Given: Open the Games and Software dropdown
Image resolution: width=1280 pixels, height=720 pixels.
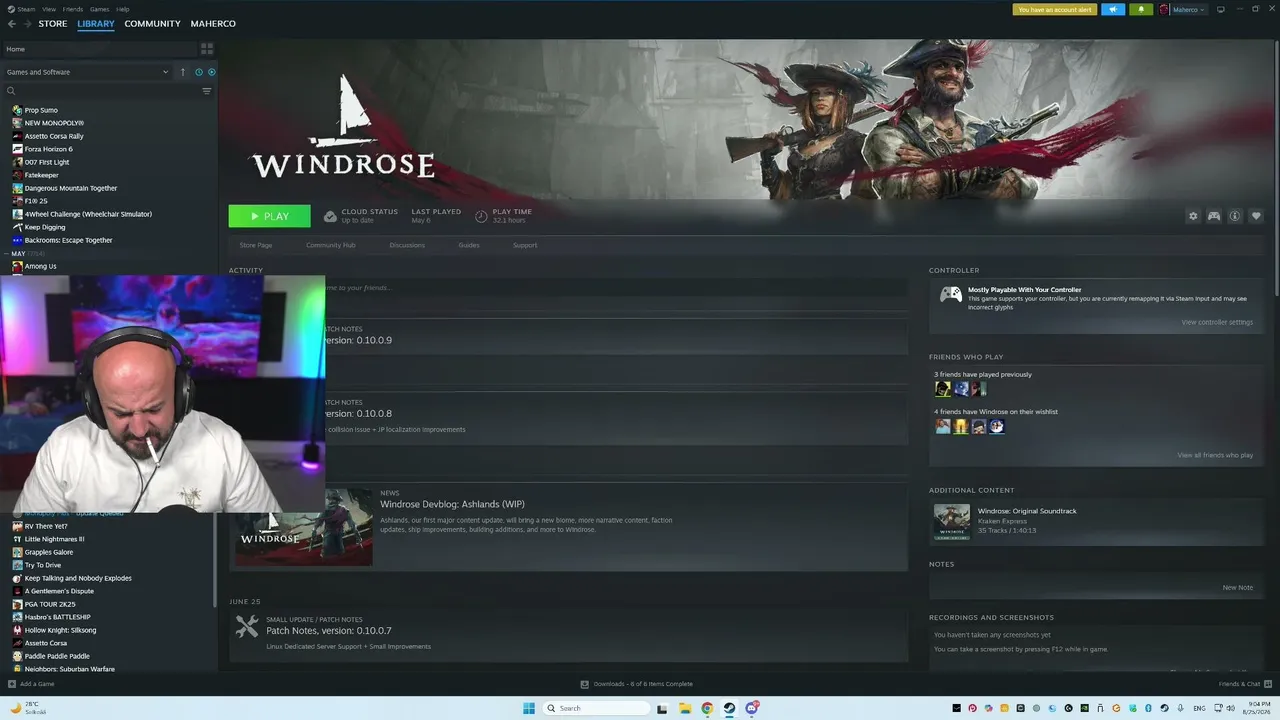Looking at the screenshot, I should (87, 72).
